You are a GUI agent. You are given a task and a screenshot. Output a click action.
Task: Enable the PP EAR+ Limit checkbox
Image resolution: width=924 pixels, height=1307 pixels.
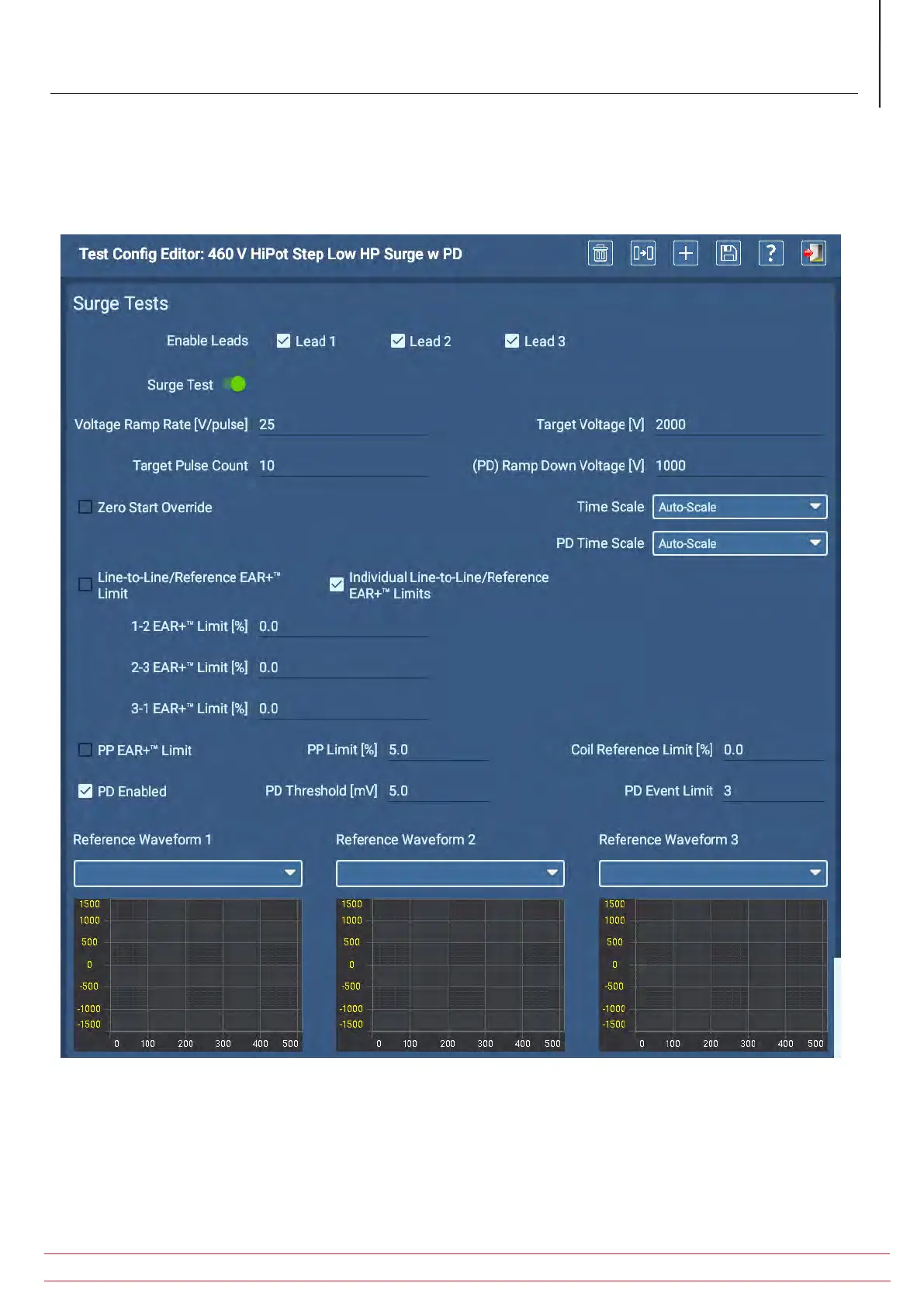[x=85, y=750]
